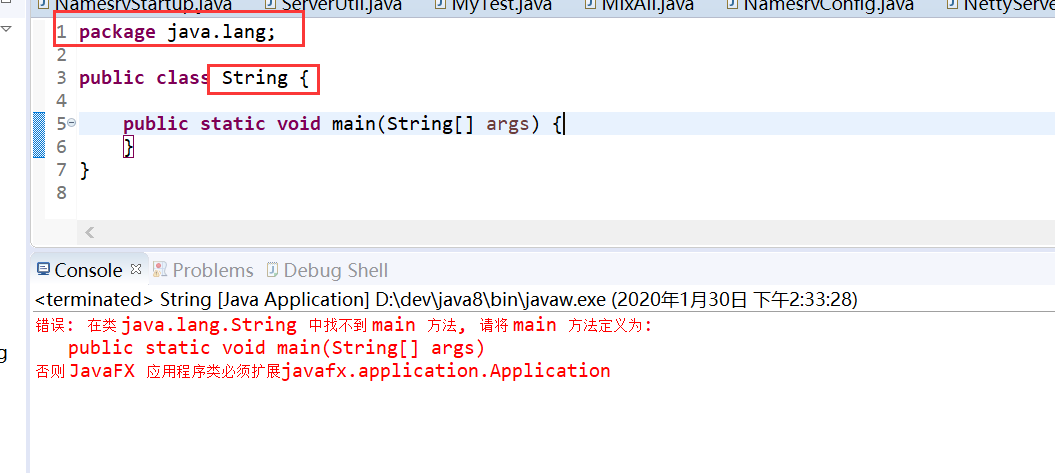Click the ServerUtil.java tab file icon
The image size is (1055, 473).
point(270,4)
